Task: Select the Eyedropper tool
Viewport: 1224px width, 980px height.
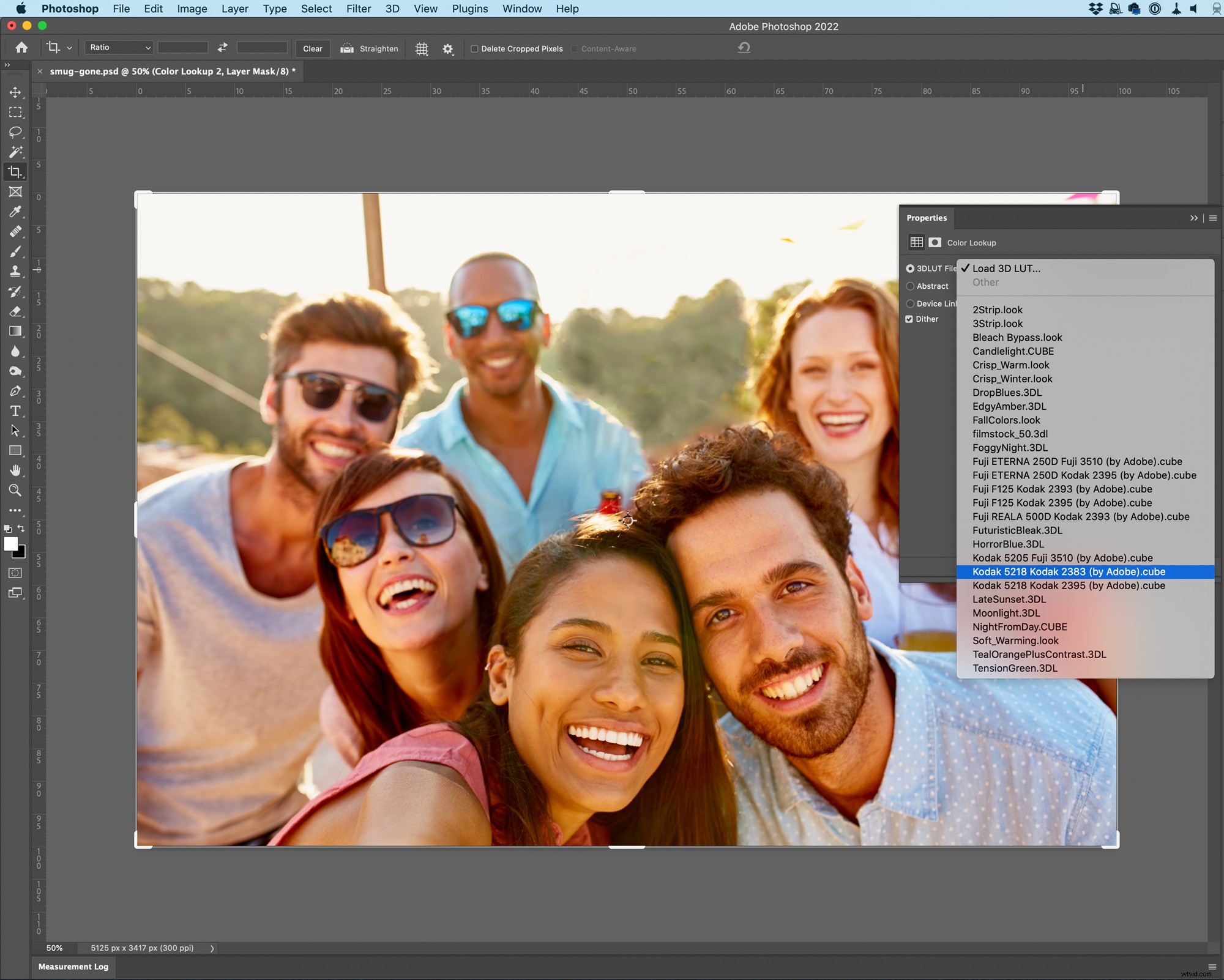Action: point(15,212)
